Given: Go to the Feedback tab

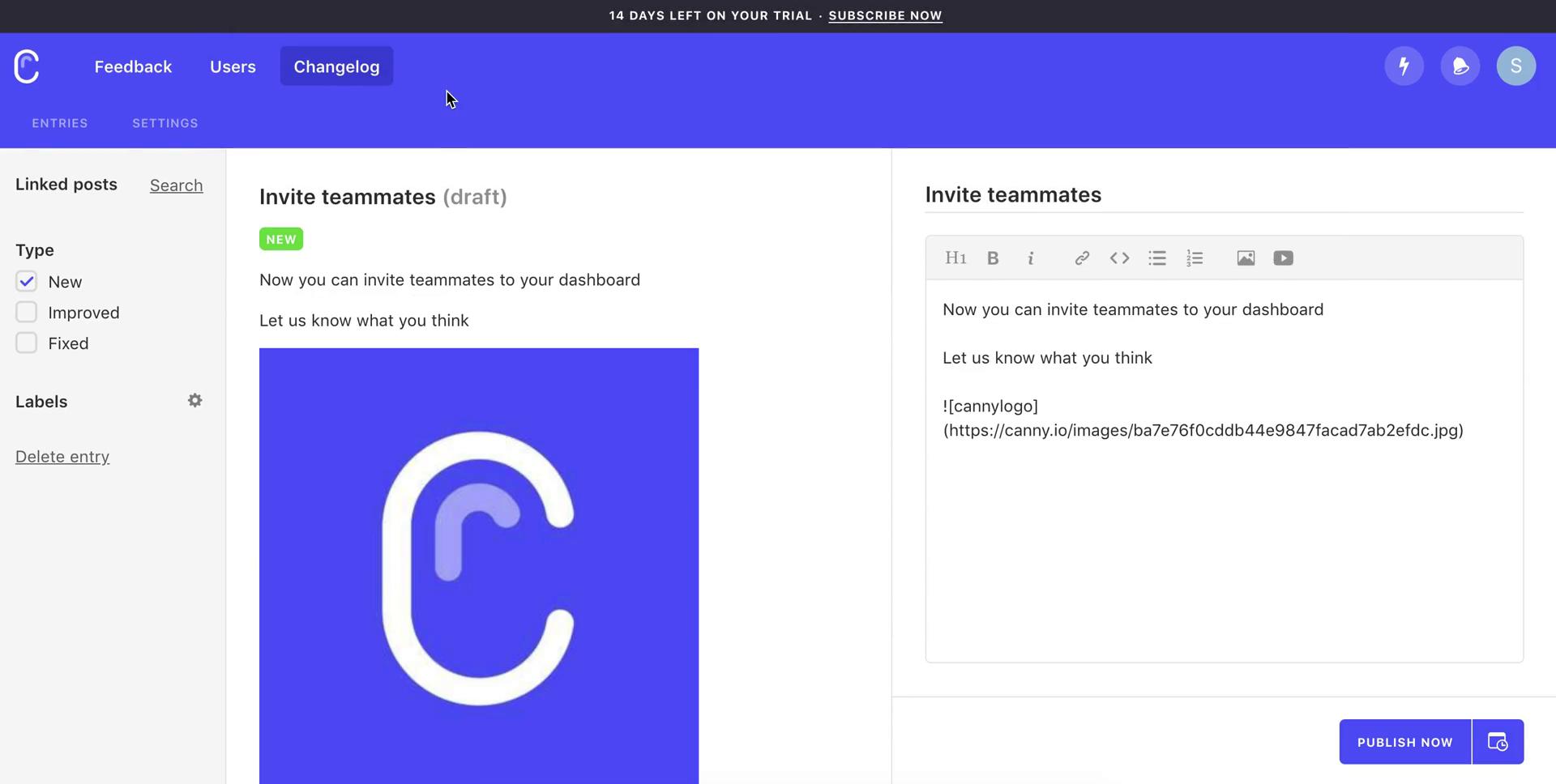Looking at the screenshot, I should pyautogui.click(x=133, y=66).
